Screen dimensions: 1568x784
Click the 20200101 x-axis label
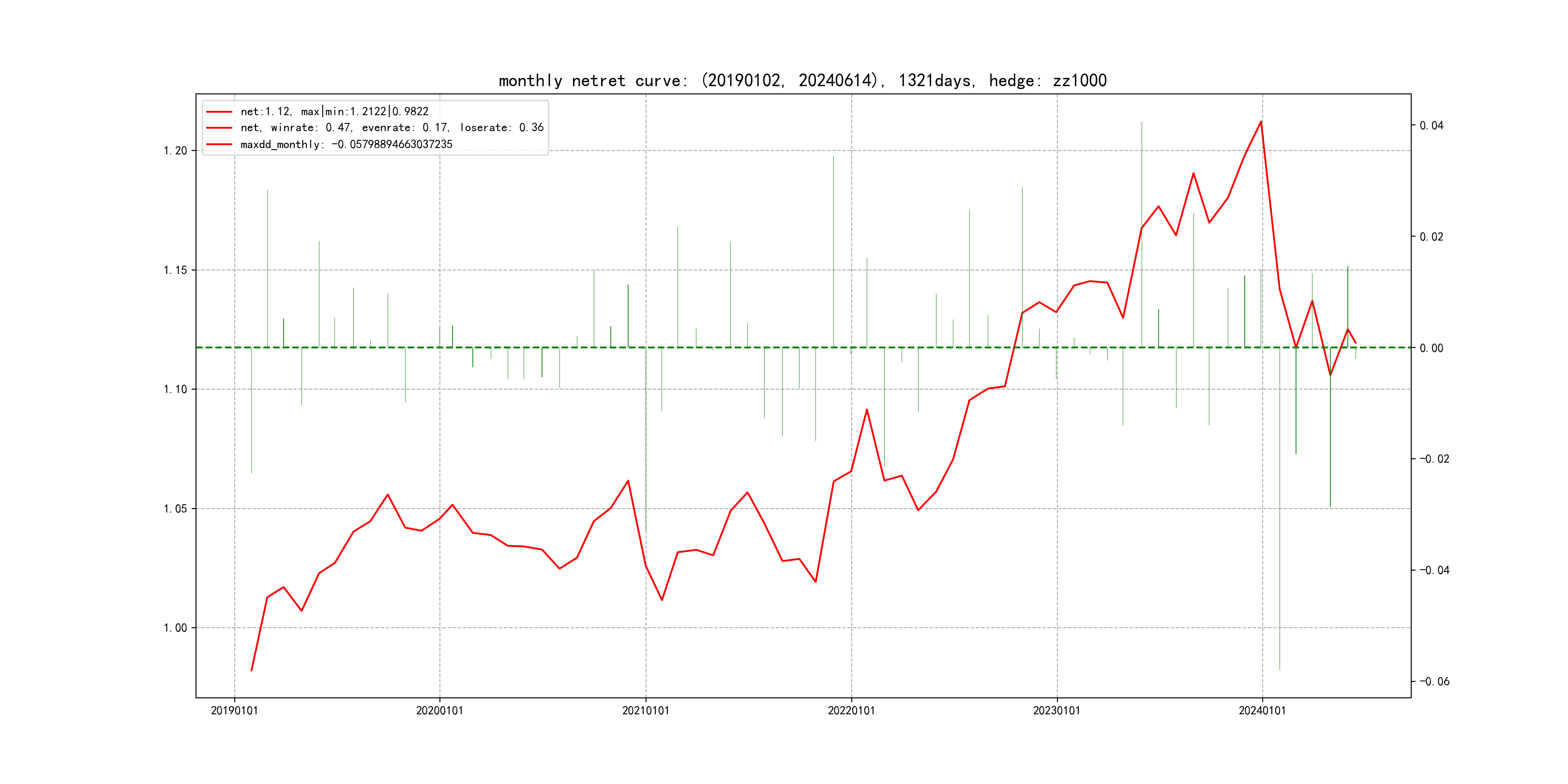[439, 710]
